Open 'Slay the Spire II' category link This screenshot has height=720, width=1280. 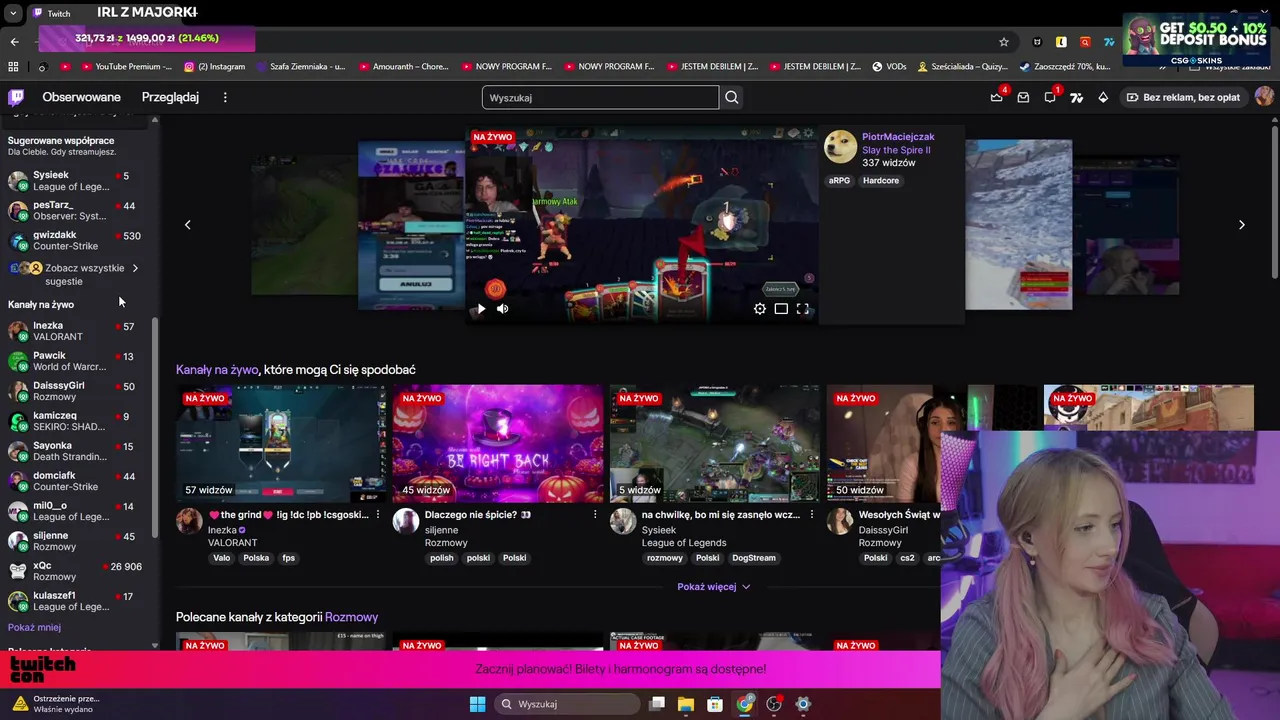coord(896,150)
